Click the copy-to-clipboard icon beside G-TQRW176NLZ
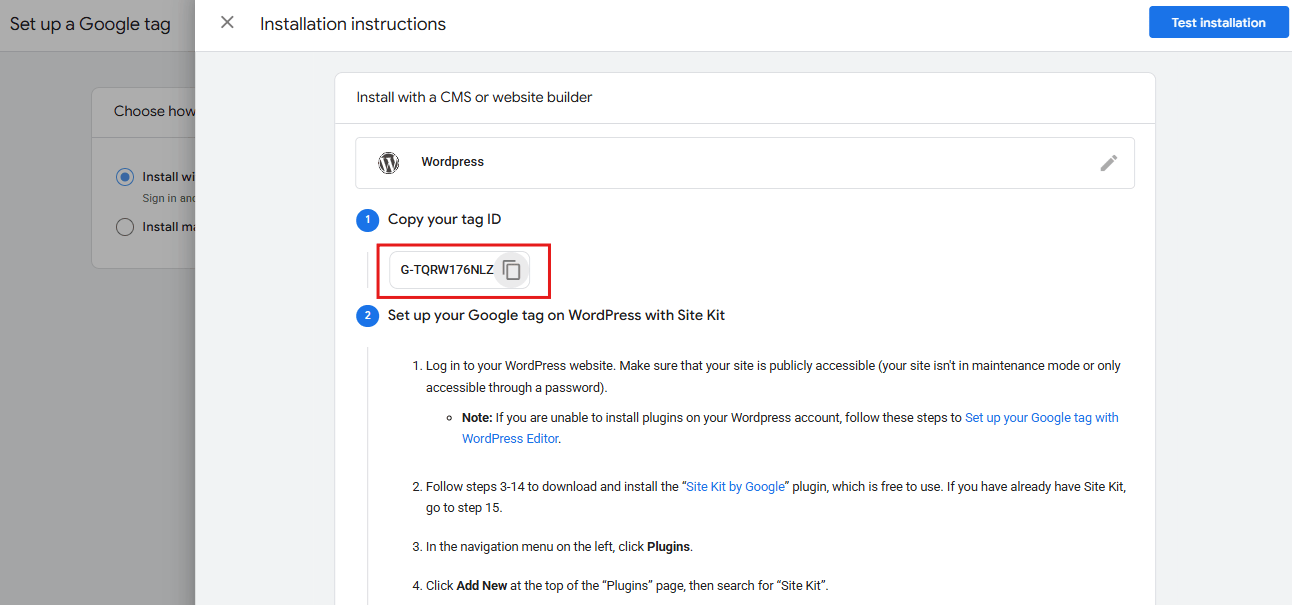1292x605 pixels. 511,269
